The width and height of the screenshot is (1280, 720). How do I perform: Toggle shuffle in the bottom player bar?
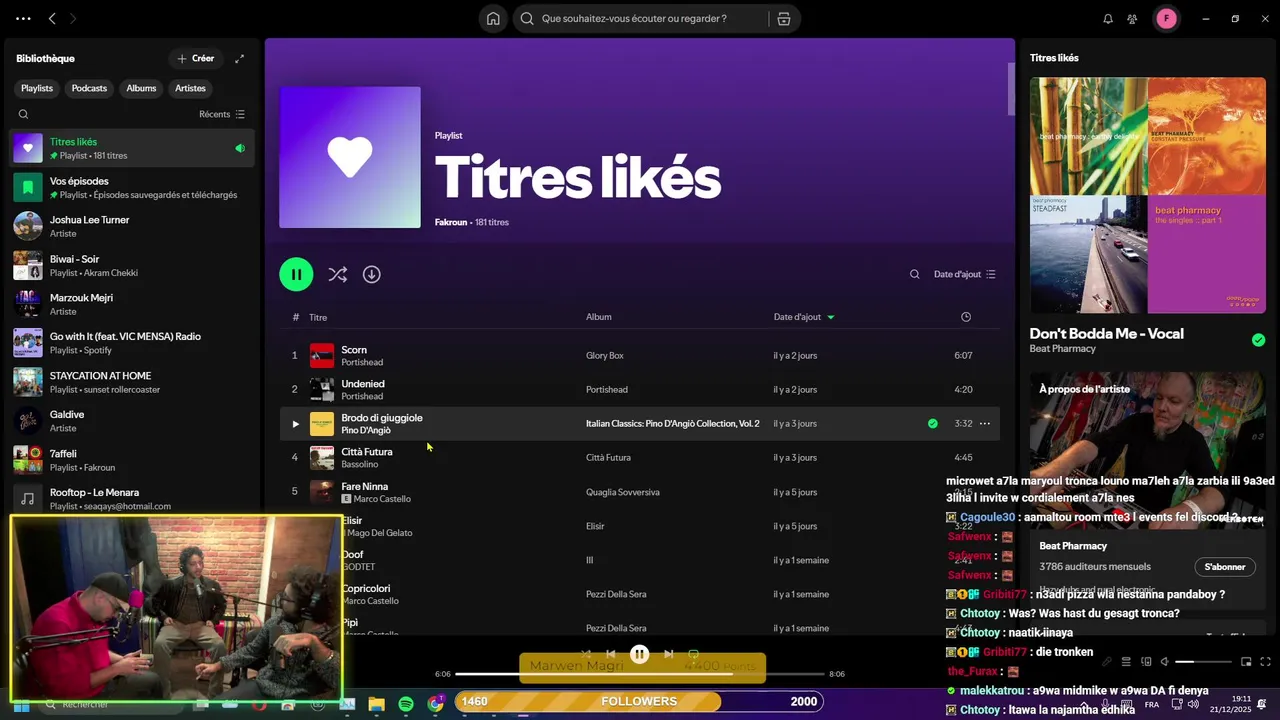click(x=586, y=654)
